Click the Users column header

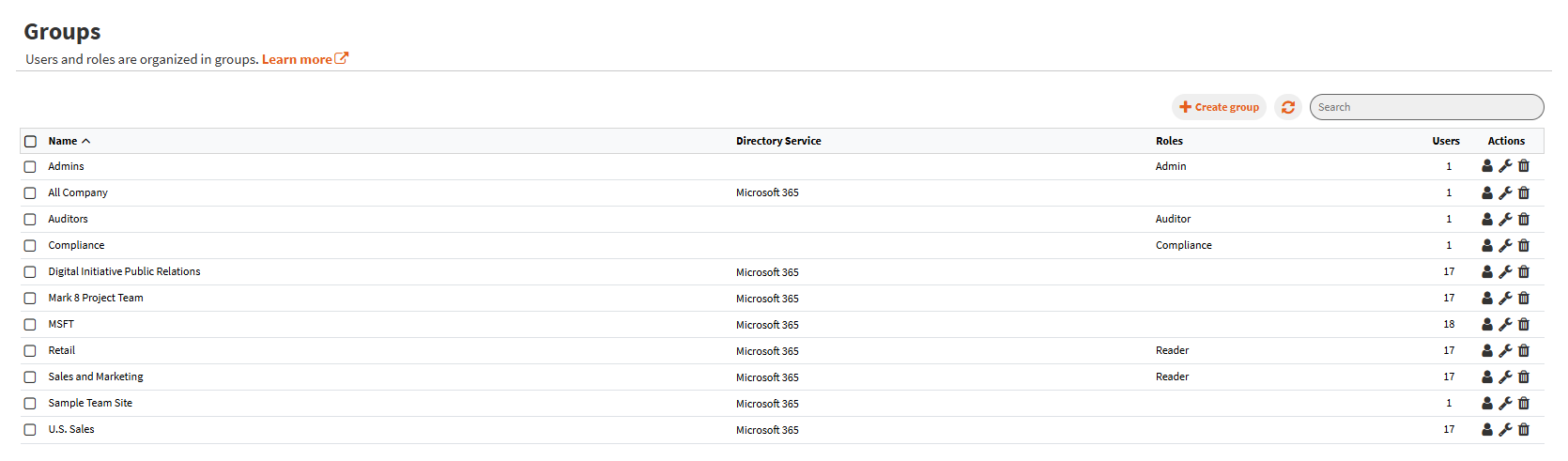click(x=1445, y=141)
